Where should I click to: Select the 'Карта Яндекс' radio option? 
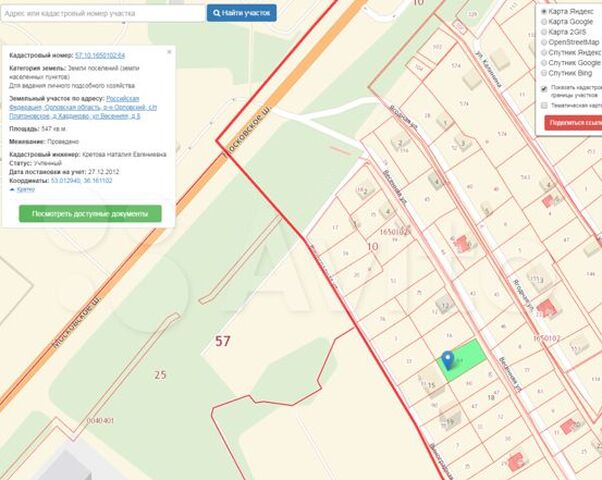pyautogui.click(x=544, y=12)
